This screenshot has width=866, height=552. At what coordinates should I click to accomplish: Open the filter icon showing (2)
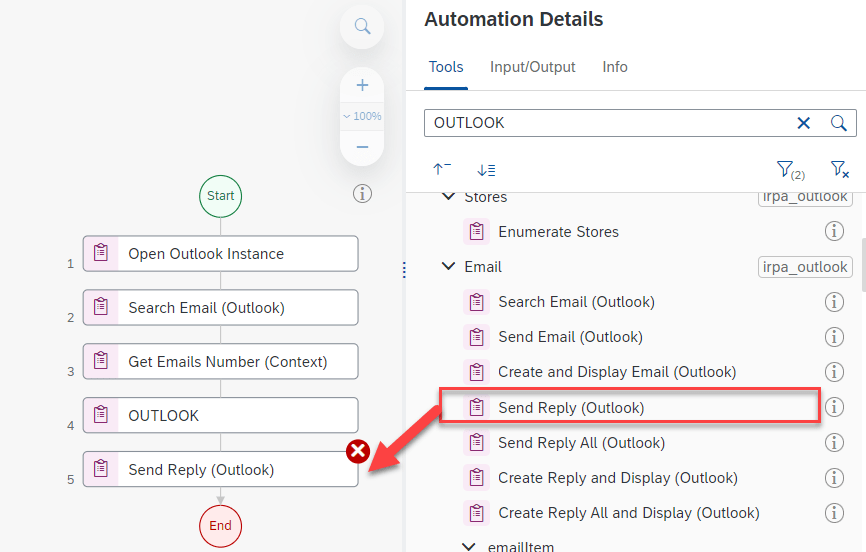coord(790,170)
